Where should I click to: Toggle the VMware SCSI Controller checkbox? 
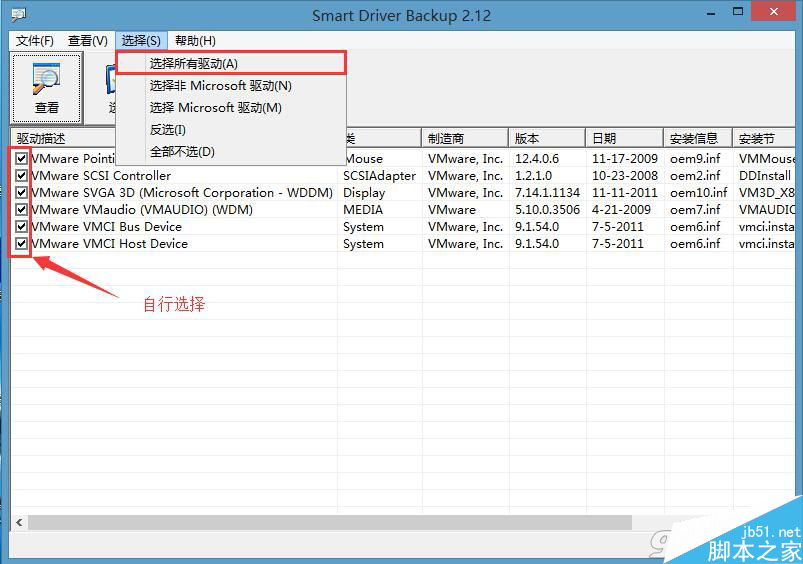(21, 175)
